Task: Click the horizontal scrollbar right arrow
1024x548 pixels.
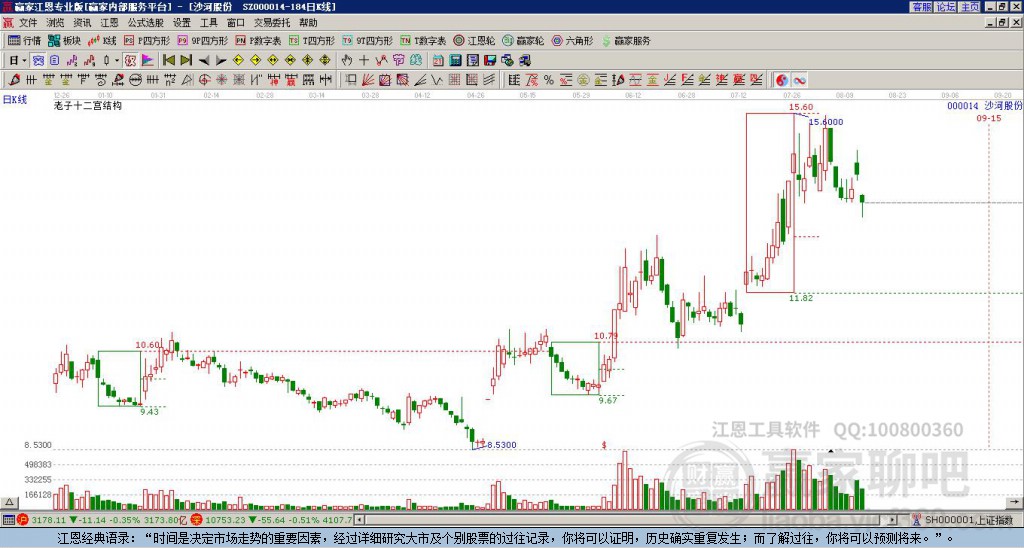Action: (893, 520)
